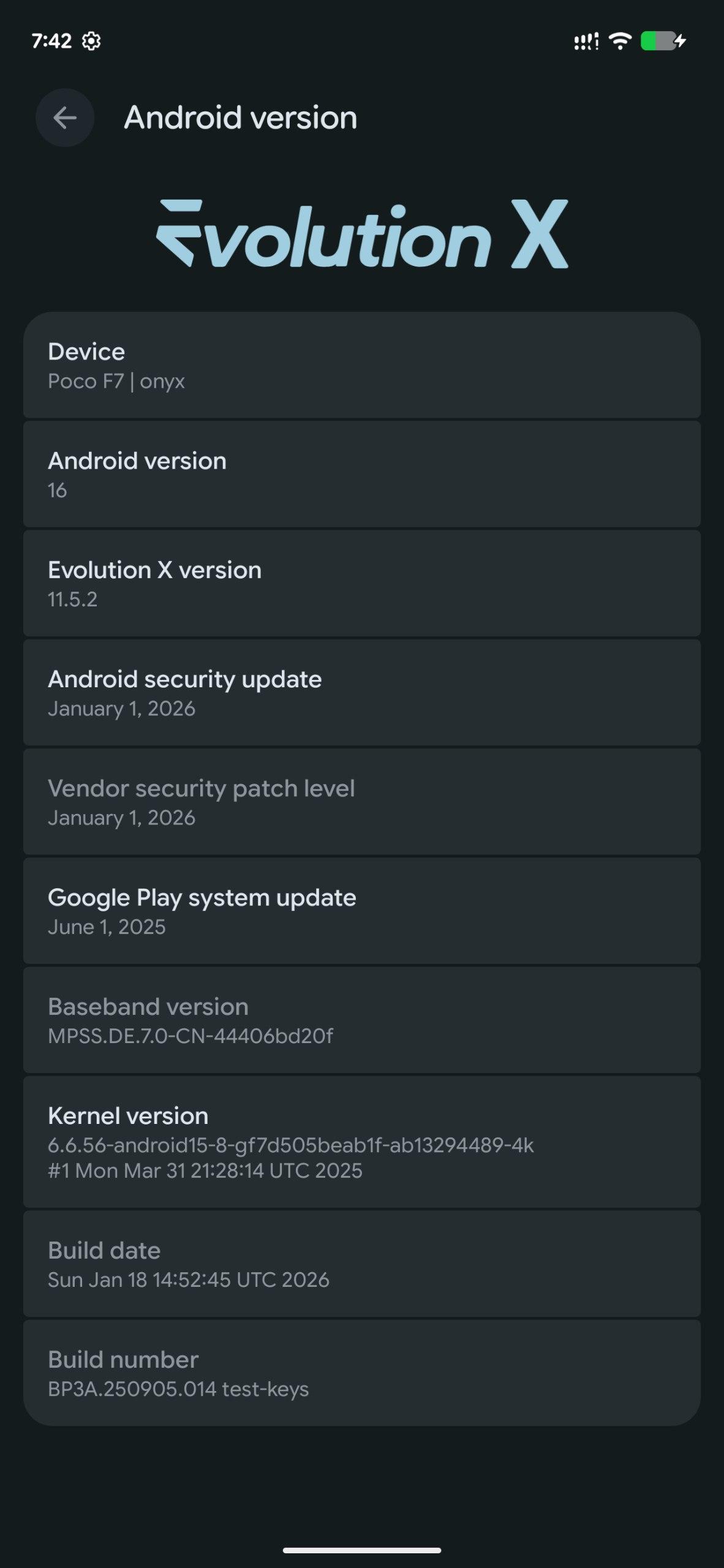Tap the Evolution X logo
724x1568 pixels.
362,235
